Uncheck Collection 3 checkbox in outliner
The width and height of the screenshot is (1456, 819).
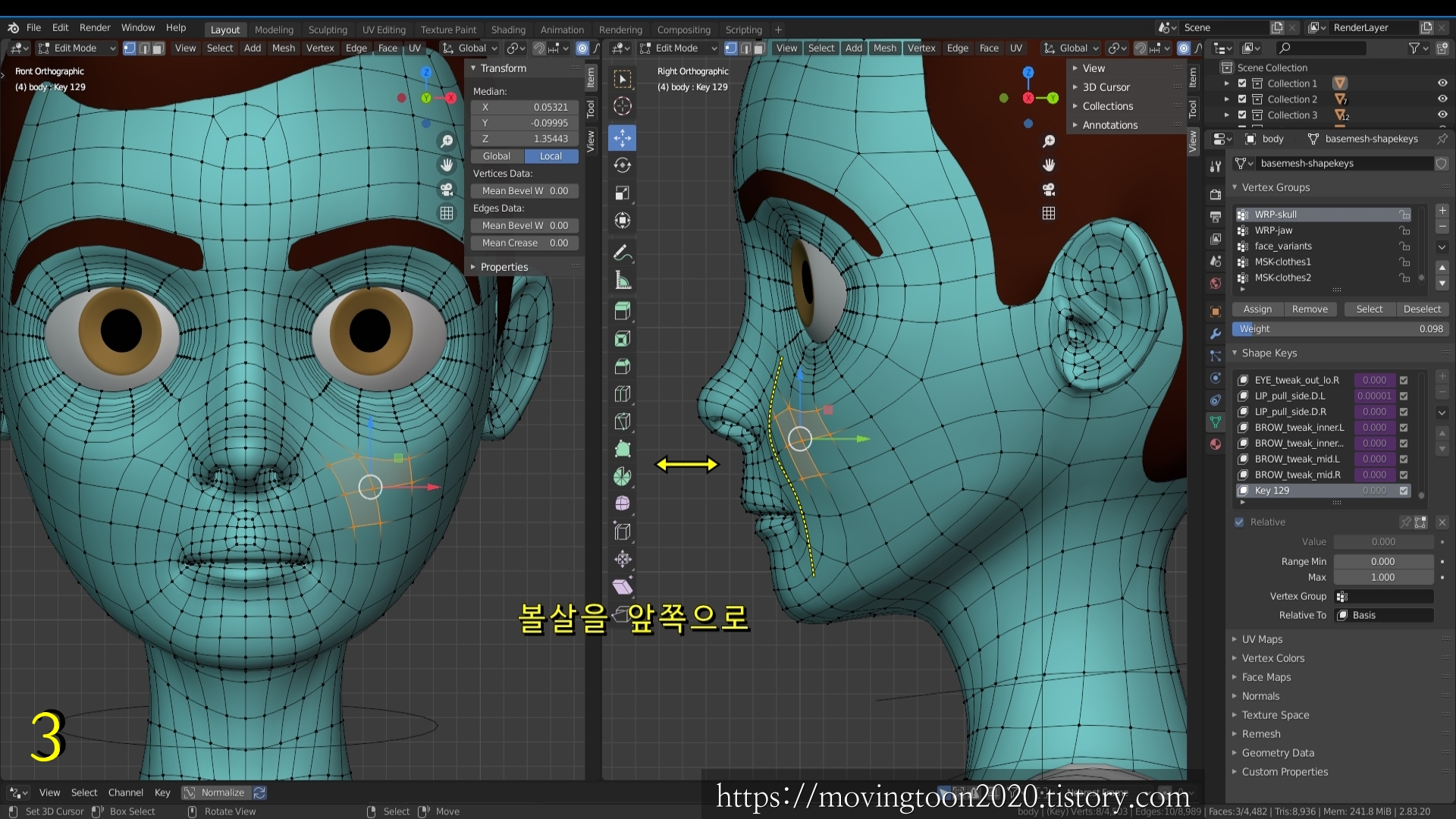point(1242,115)
